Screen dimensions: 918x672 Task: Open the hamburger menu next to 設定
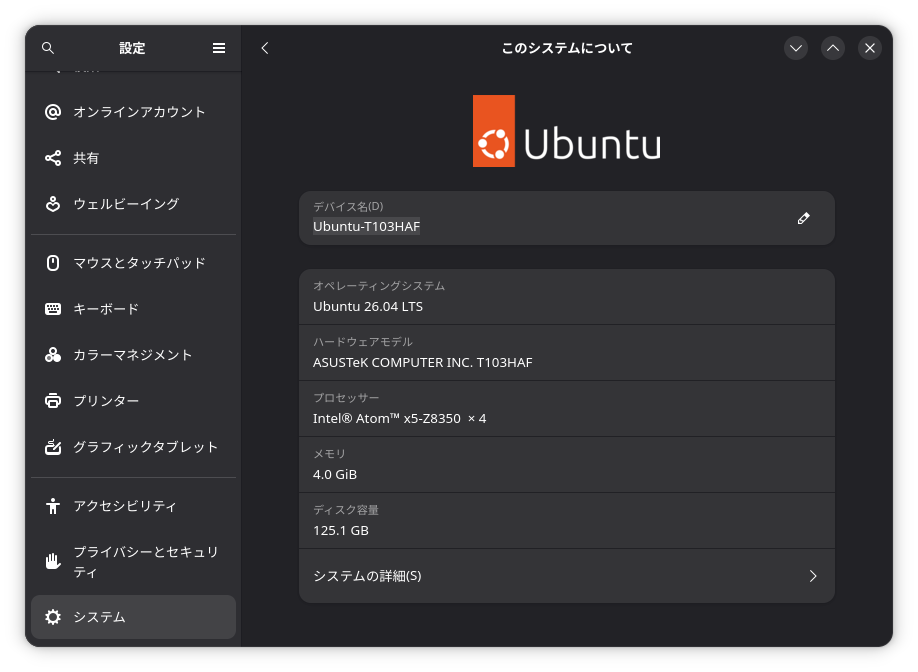[218, 48]
